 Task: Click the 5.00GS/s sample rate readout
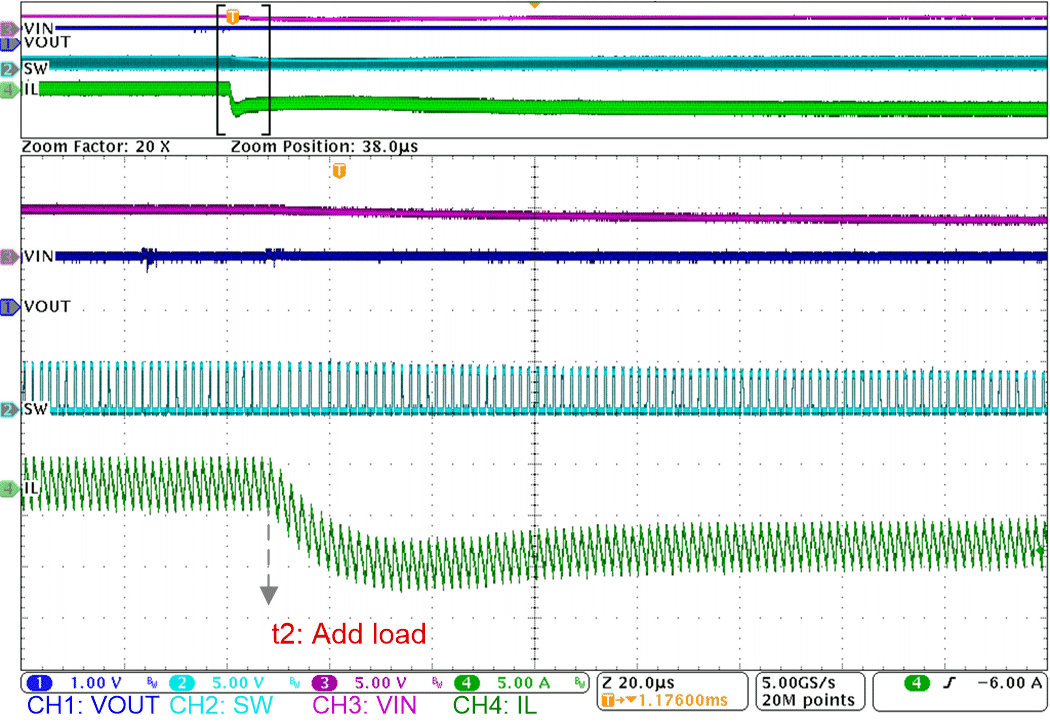point(807,681)
